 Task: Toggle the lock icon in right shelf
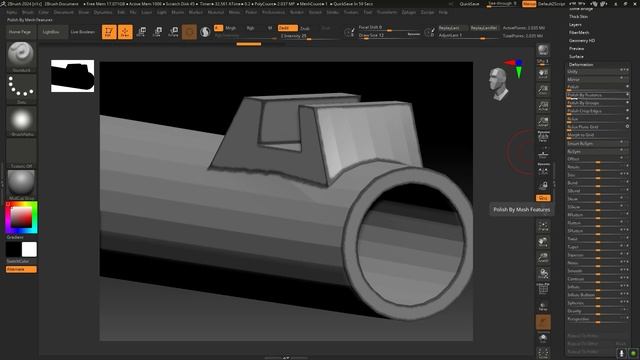pos(543,186)
